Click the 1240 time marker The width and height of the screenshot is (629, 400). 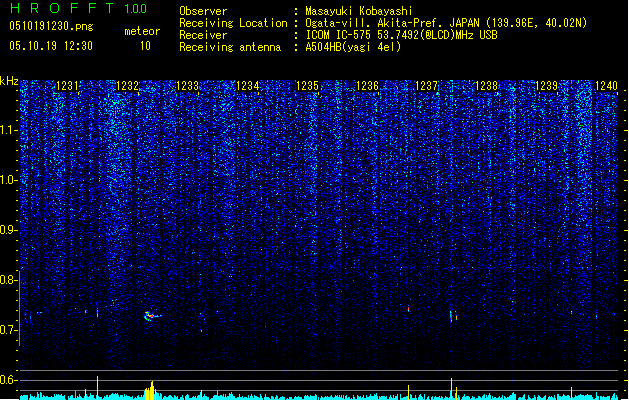(606, 86)
